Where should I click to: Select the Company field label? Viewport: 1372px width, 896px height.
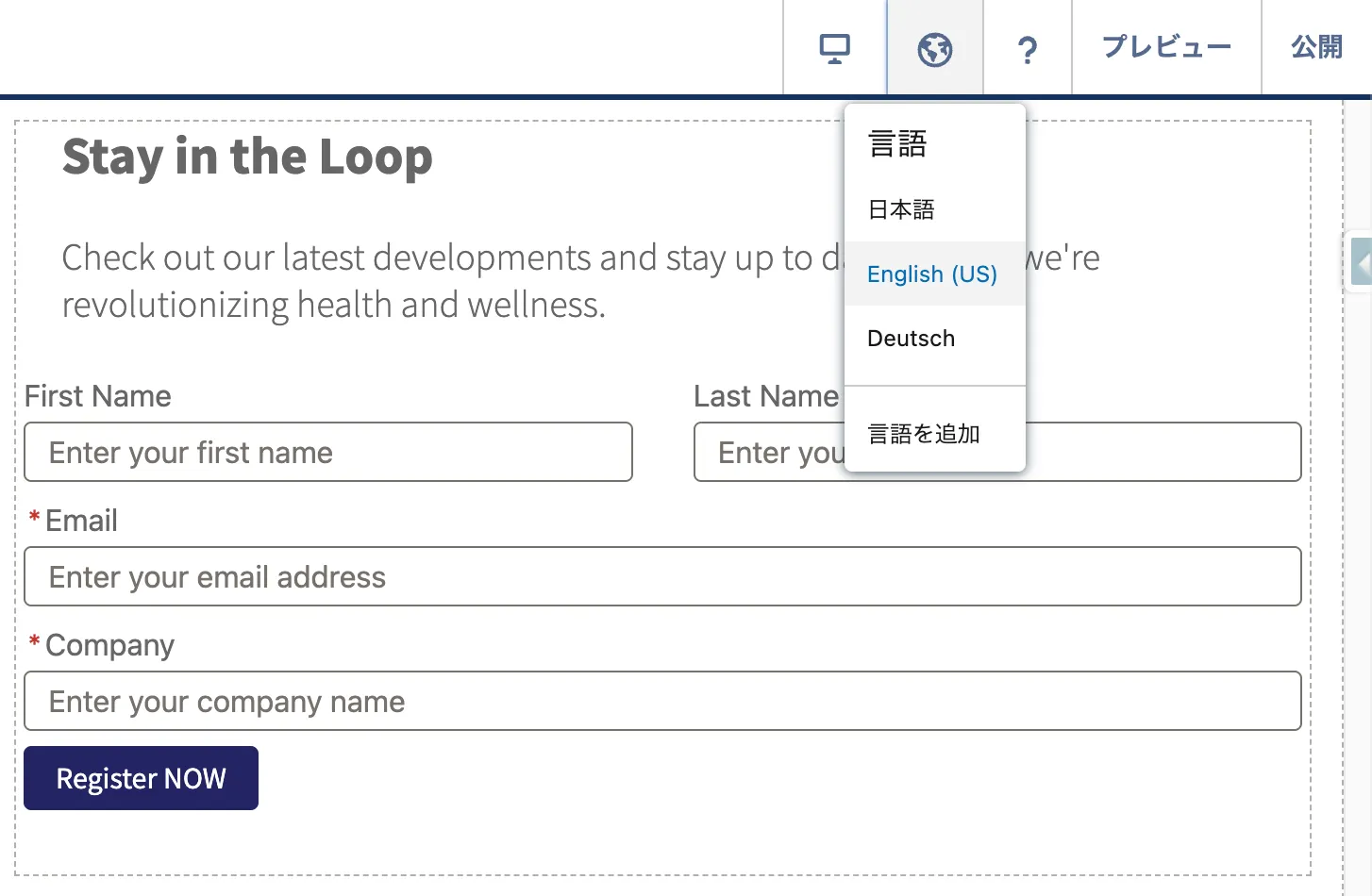point(109,645)
